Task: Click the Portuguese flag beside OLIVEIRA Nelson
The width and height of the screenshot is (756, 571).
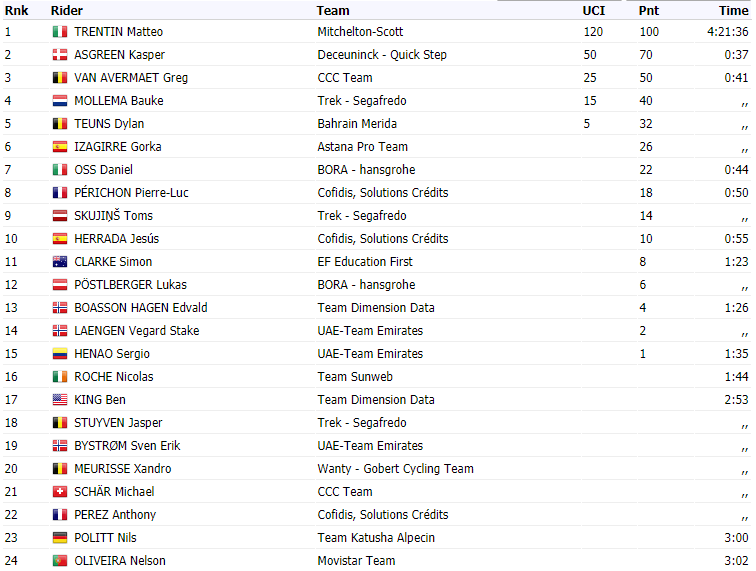Action: pos(59,561)
